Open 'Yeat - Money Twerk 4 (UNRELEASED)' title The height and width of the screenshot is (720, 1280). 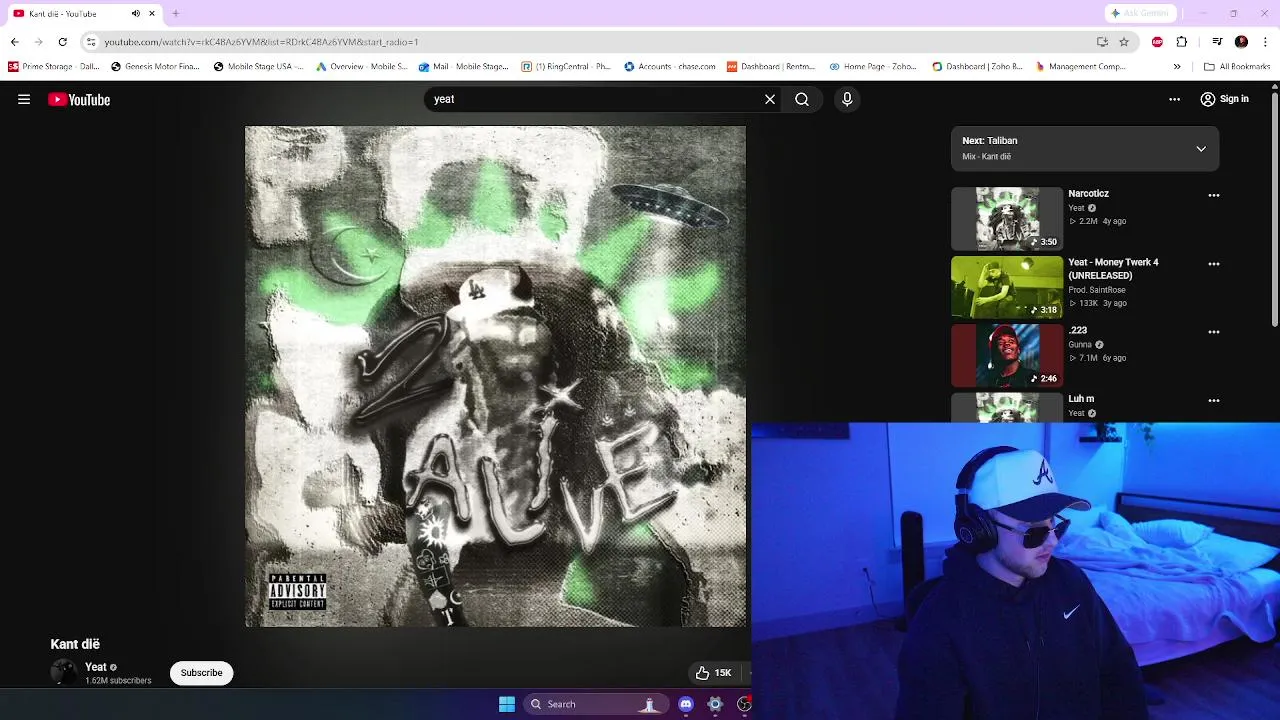(1113, 268)
